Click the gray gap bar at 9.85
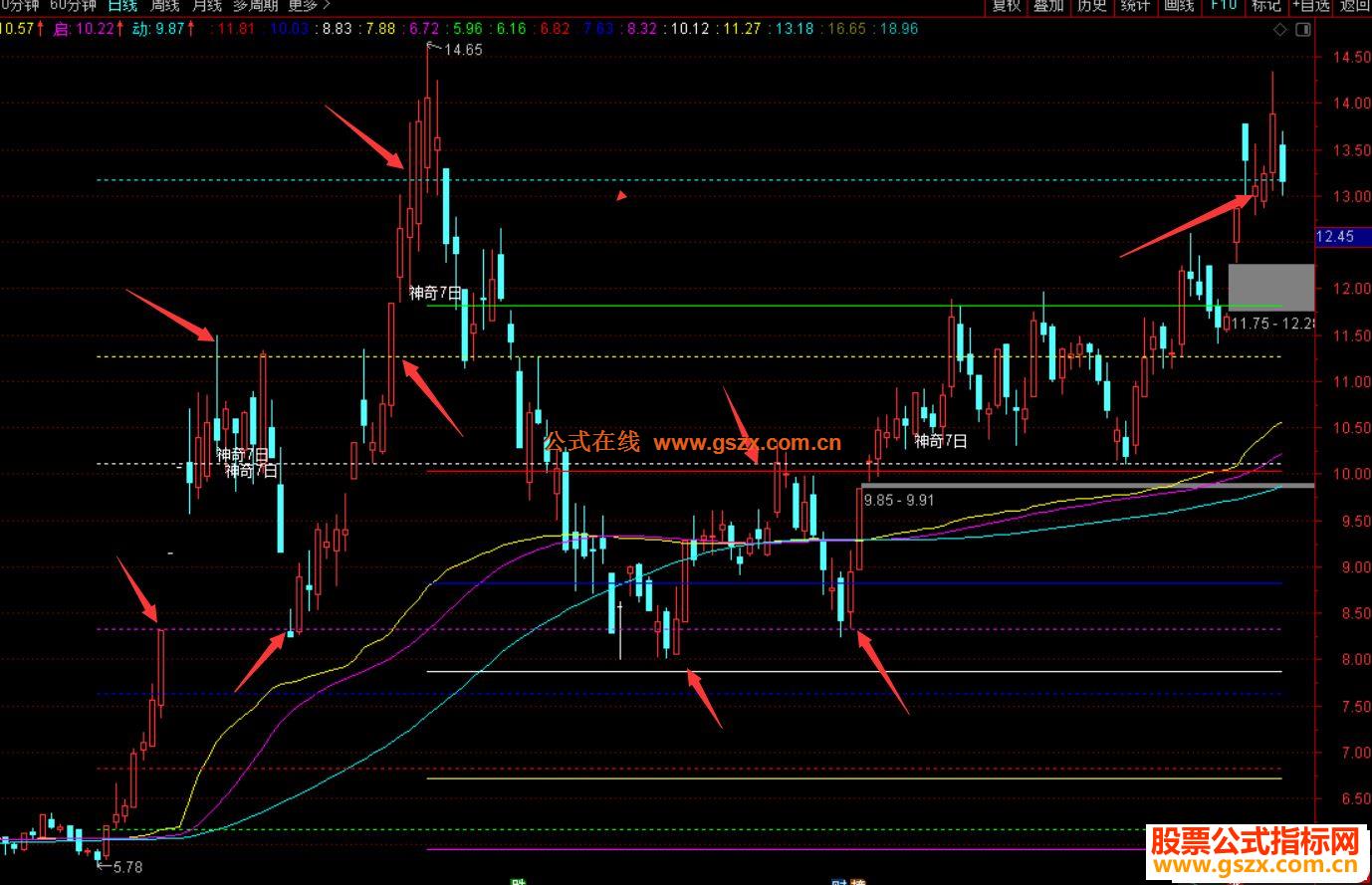This screenshot has height=885, width=1372. [x=1087, y=485]
